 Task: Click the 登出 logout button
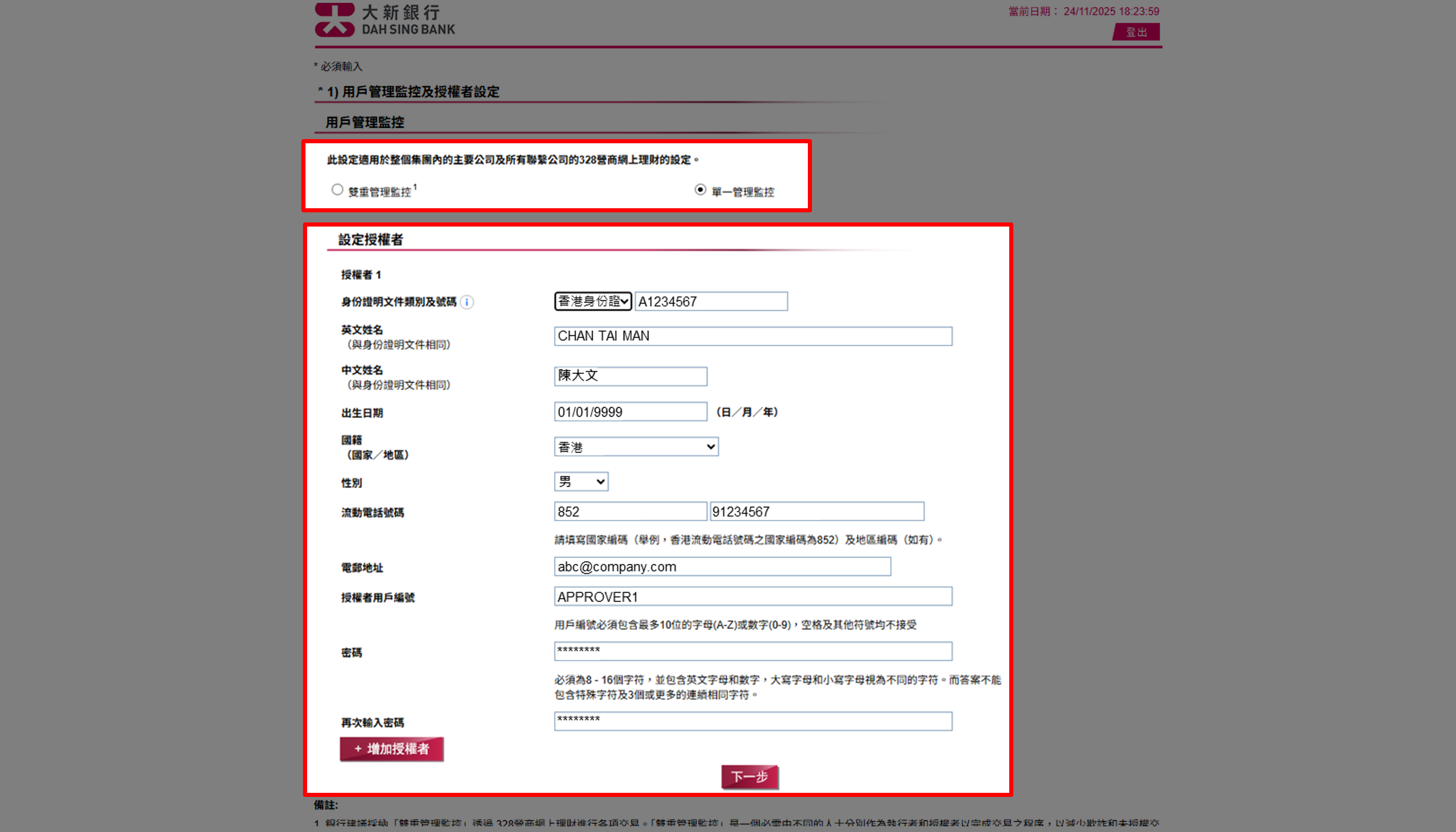coord(1136,31)
